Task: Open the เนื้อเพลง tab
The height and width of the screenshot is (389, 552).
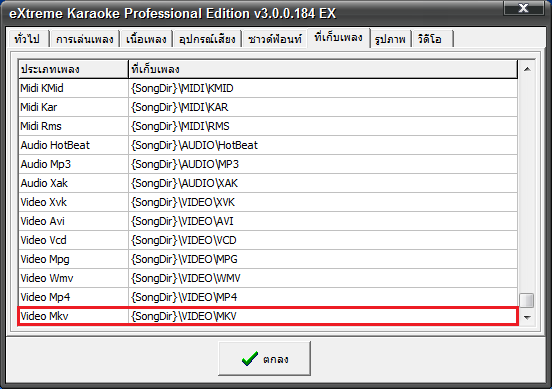Action: [146, 39]
